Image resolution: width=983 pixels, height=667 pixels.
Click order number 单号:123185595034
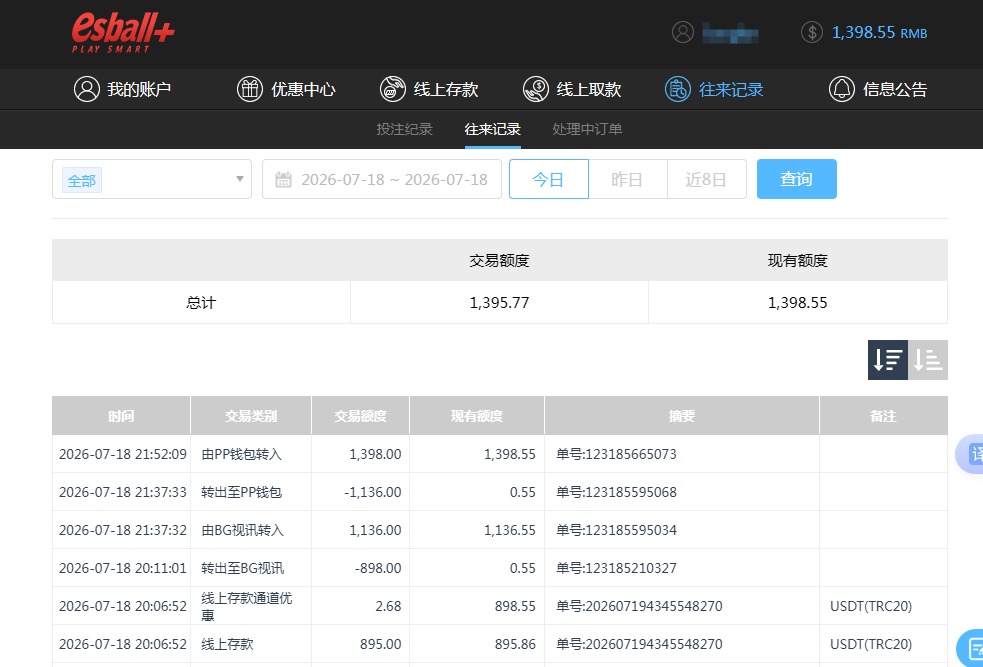(x=616, y=530)
